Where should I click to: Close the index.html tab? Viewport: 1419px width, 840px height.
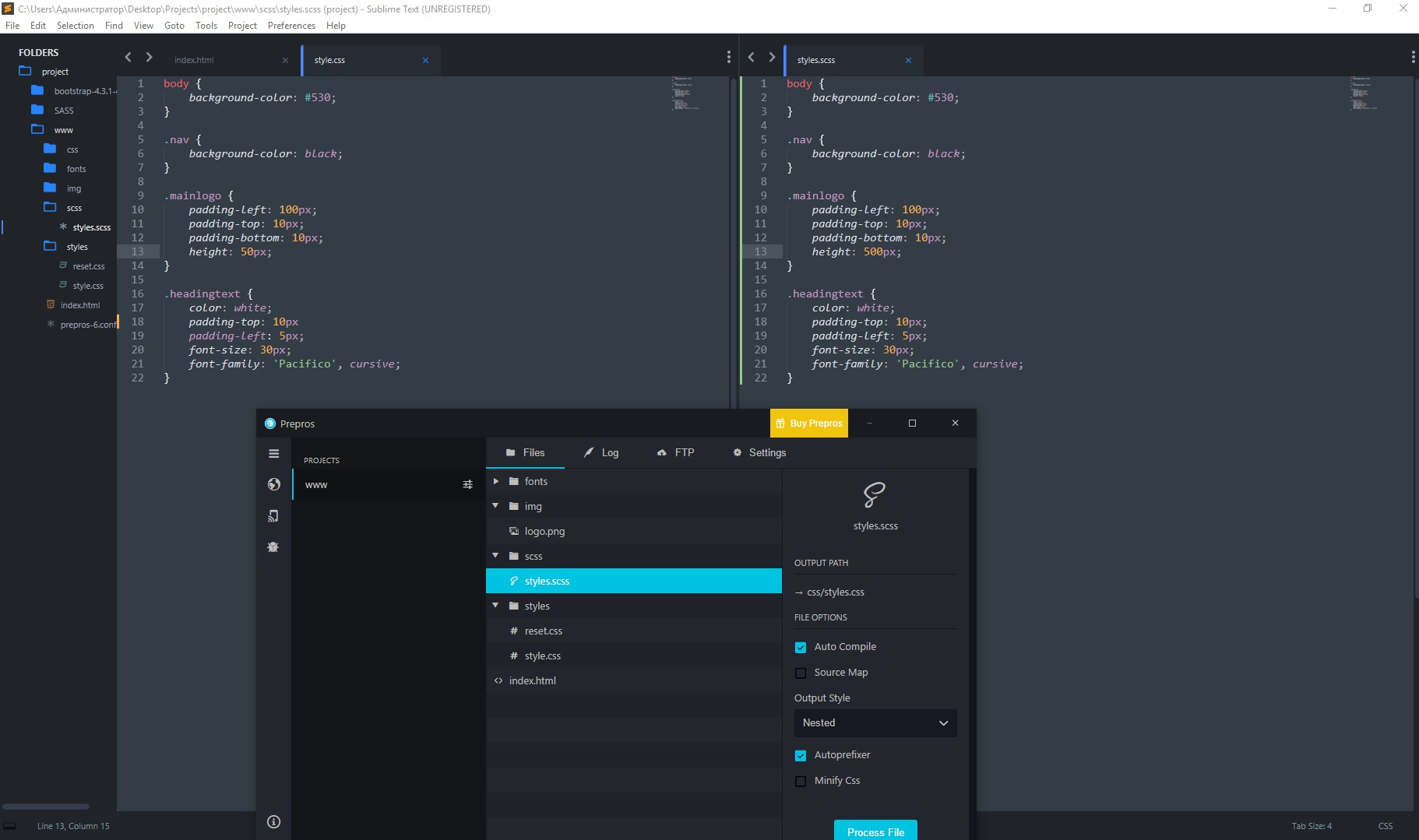pos(285,60)
